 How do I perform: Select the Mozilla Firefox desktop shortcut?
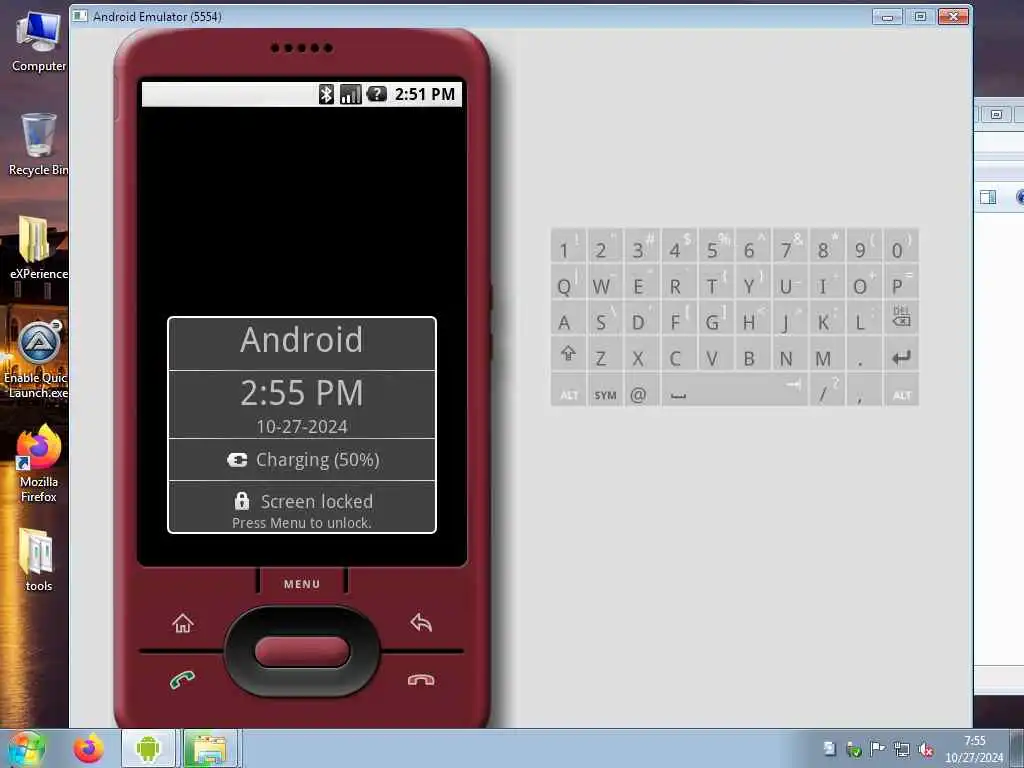click(x=39, y=464)
